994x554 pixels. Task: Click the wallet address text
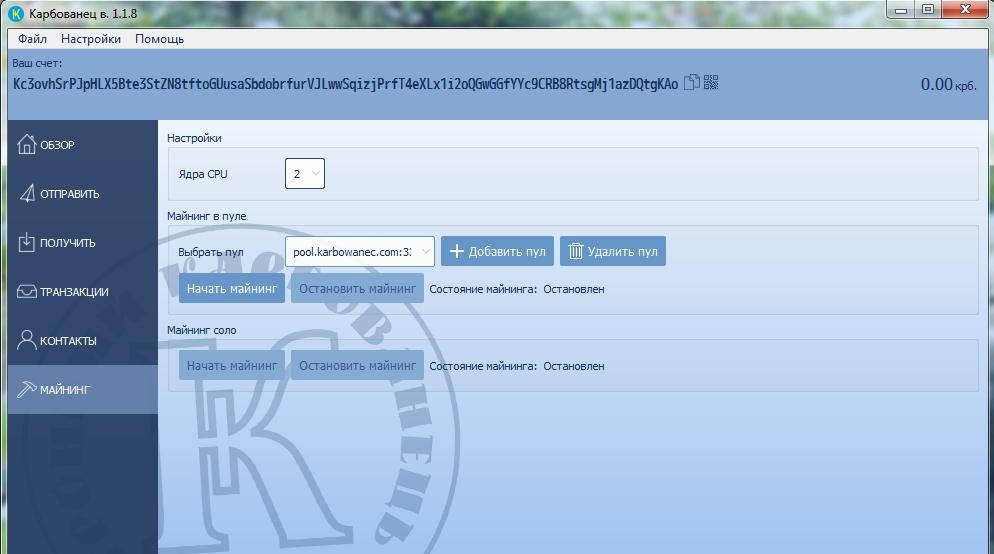click(345, 84)
